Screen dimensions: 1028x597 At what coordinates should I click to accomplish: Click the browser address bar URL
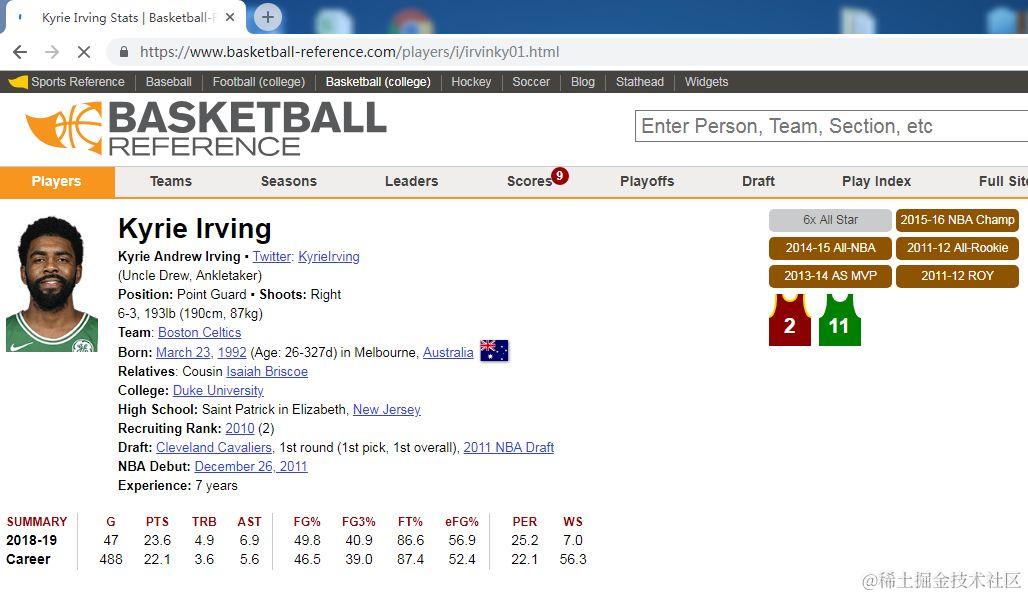(349, 52)
